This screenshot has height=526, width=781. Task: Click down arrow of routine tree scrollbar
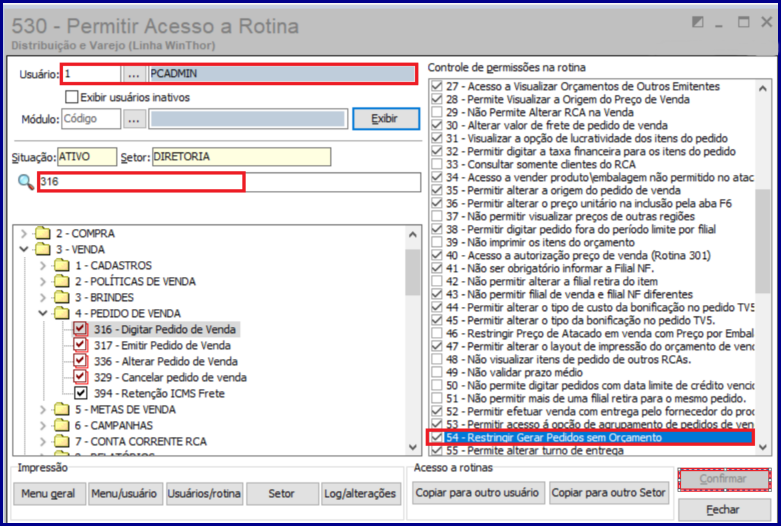pyautogui.click(x=413, y=447)
